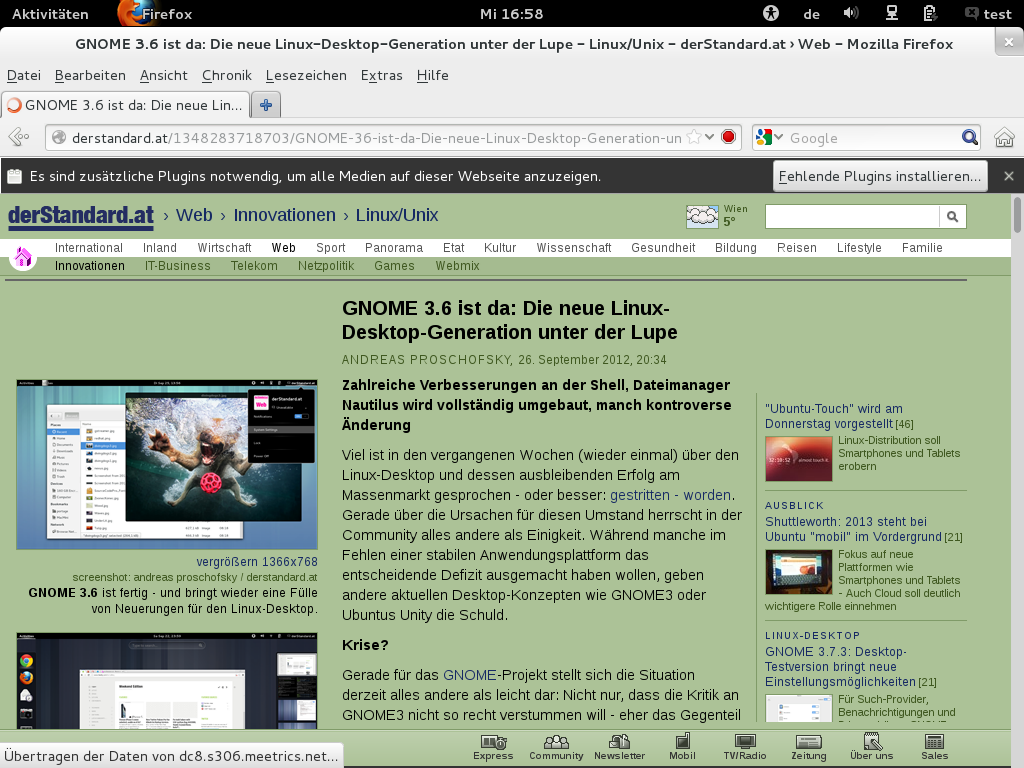This screenshot has height=768, width=1024.
Task: Open the accessibility menu icon
Action: click(771, 13)
